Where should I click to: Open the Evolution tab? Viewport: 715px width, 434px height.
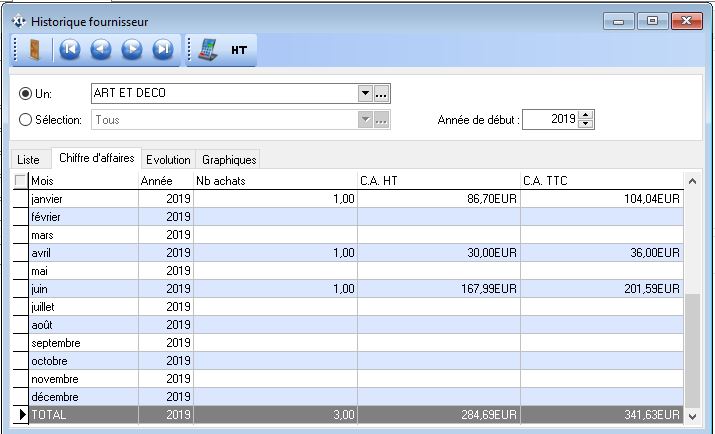click(168, 160)
